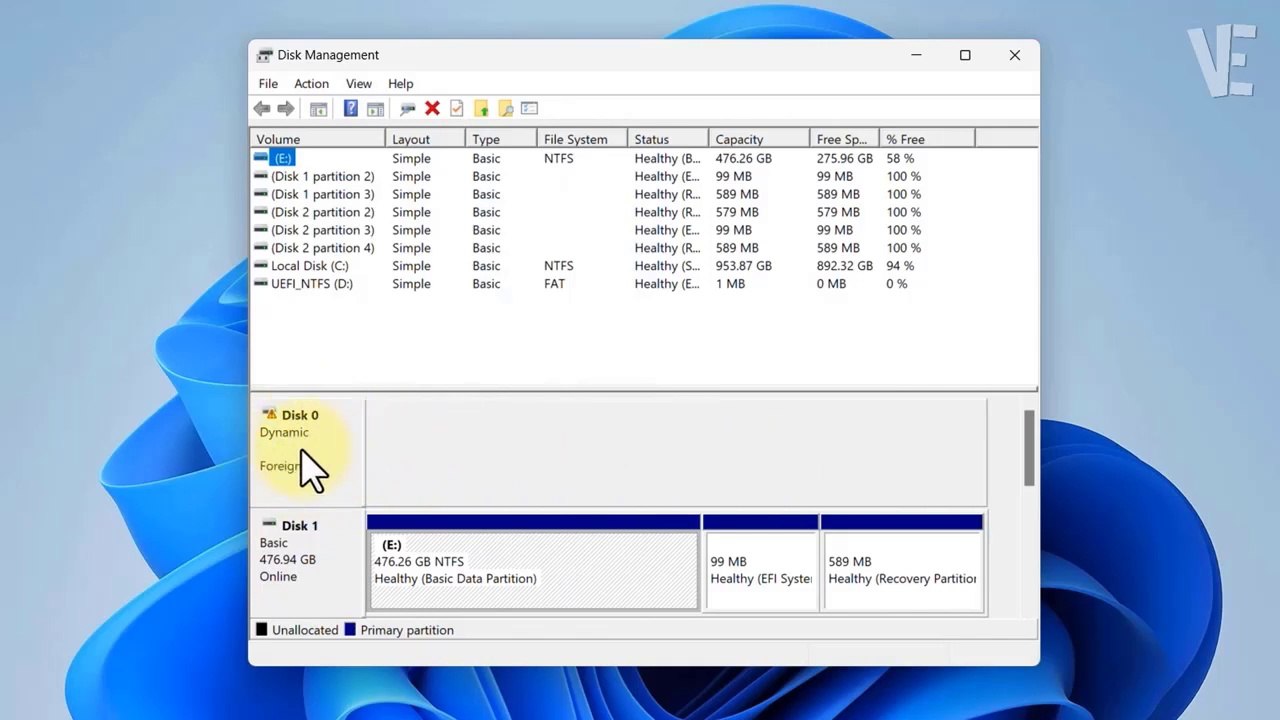This screenshot has width=1280, height=720.
Task: Click the drive icon of the (E:) volume row
Action: tap(261, 158)
